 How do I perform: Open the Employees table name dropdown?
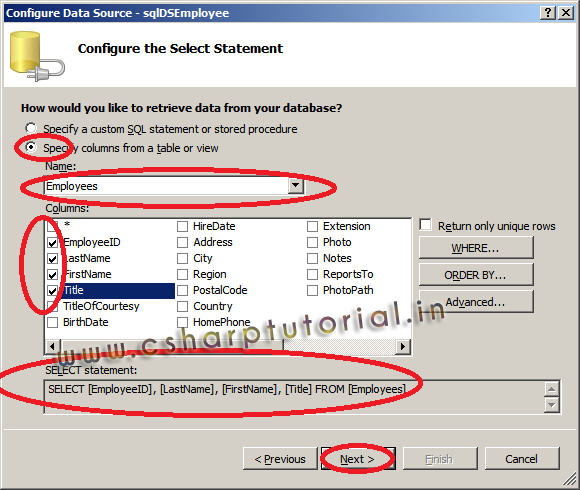(296, 186)
